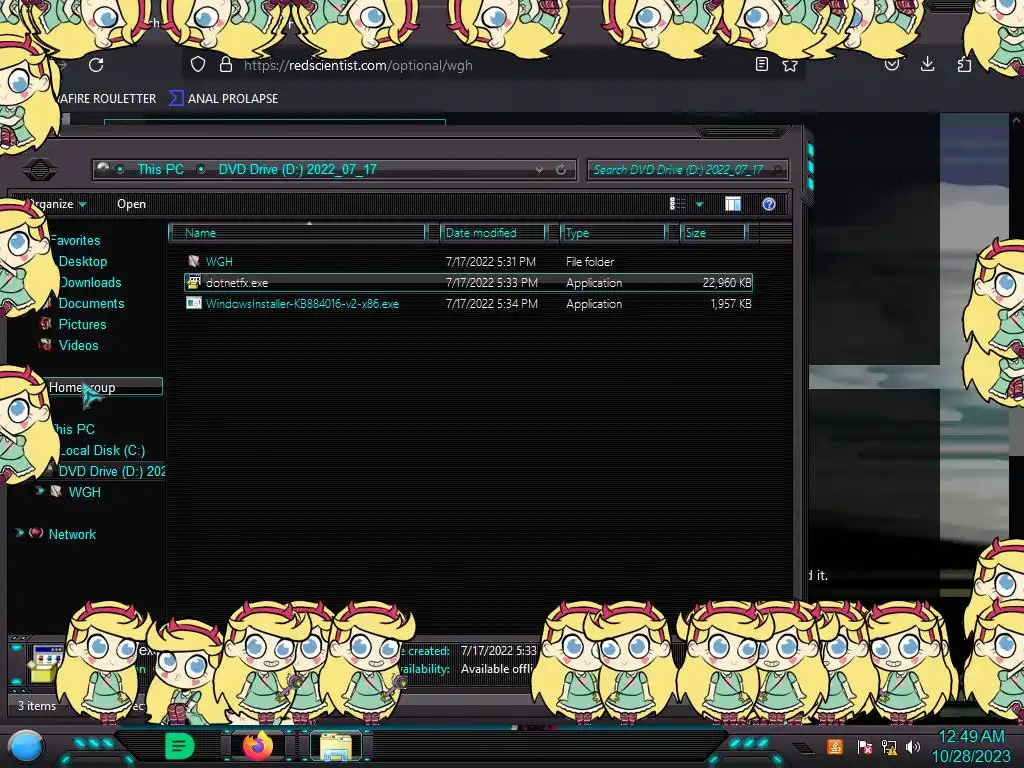Select Local Disk (C:) in tree
This screenshot has height=768, width=1024.
pos(102,450)
